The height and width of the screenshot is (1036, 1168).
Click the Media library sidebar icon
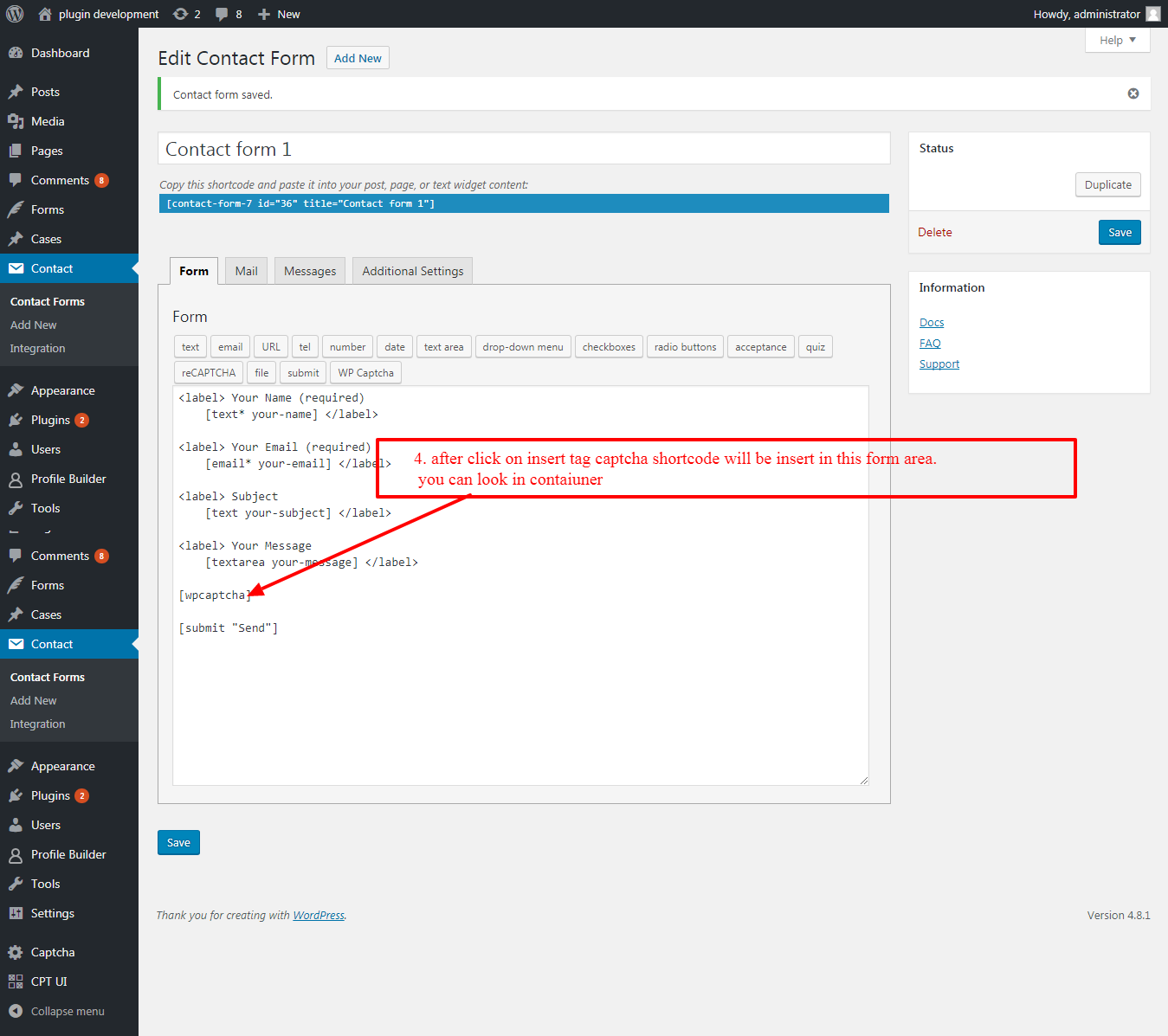16,121
